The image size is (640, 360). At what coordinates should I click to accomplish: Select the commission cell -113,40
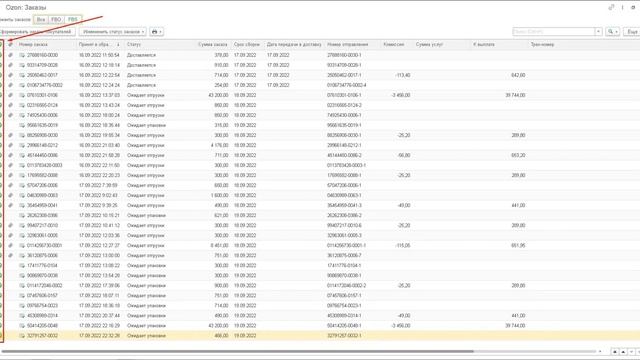point(403,75)
